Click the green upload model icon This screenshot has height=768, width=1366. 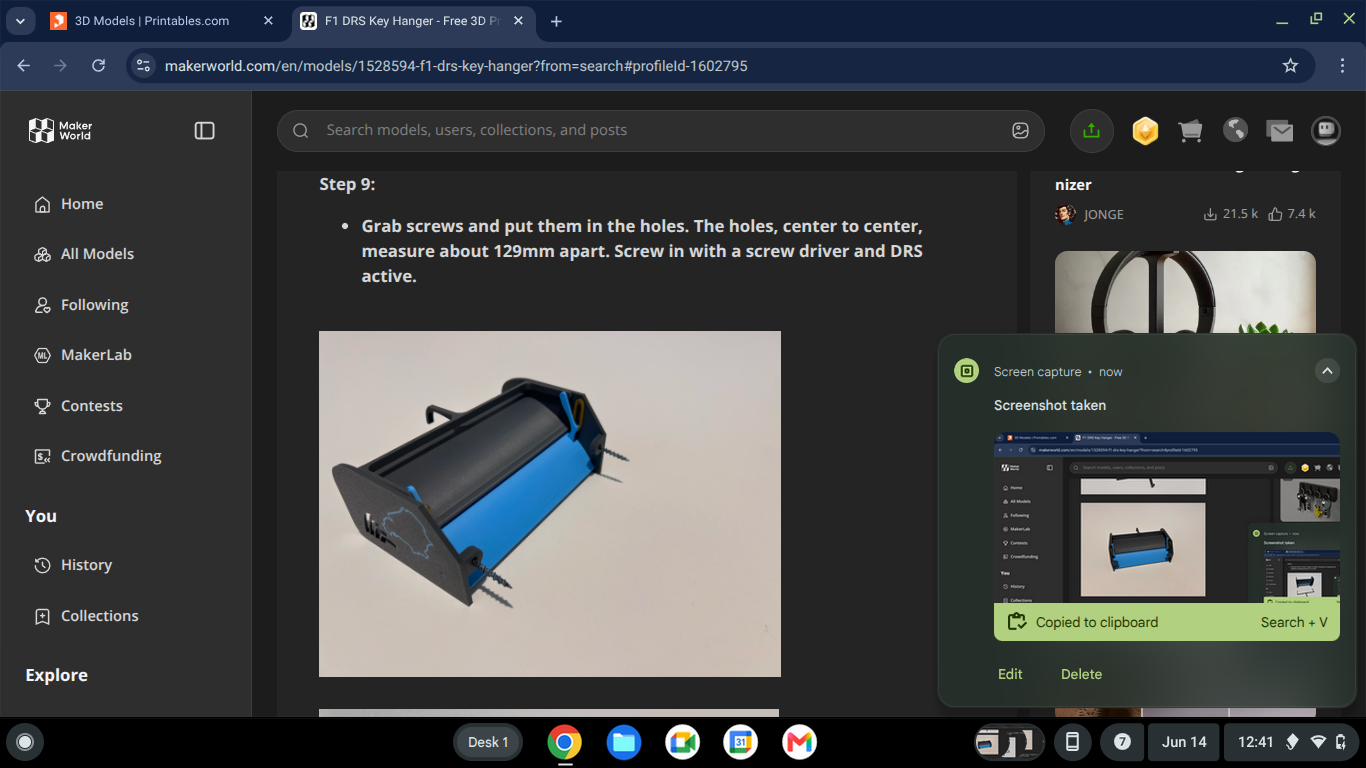[x=1091, y=130]
